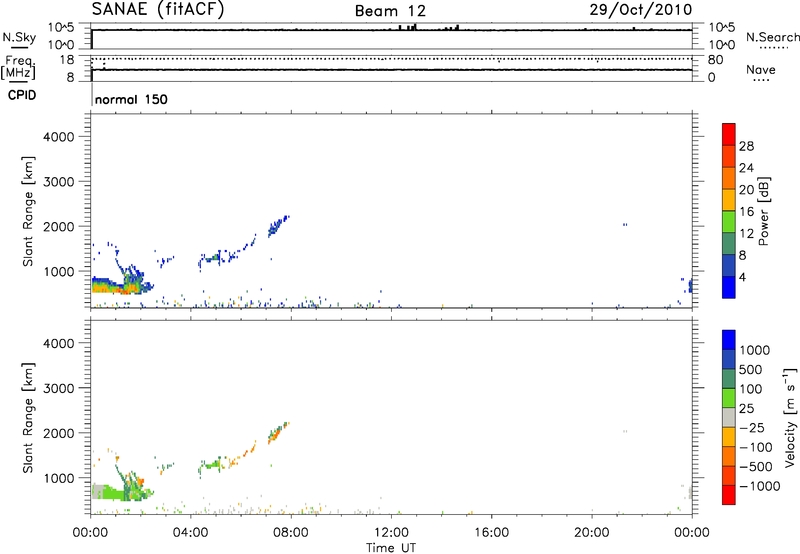800x554 pixels.
Task: Click the green Velocity segment between 25 and 100
Action: coord(729,398)
